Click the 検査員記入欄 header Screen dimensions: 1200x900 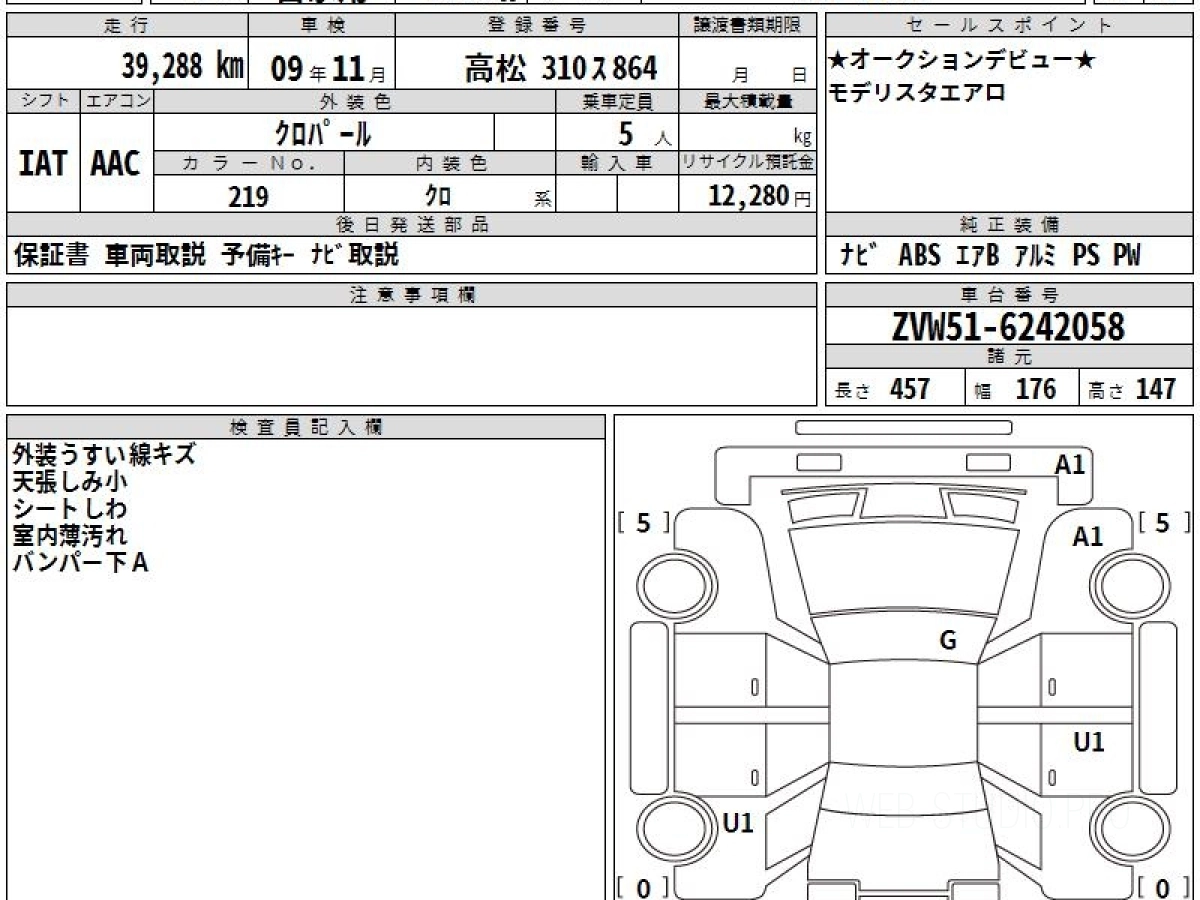point(306,427)
